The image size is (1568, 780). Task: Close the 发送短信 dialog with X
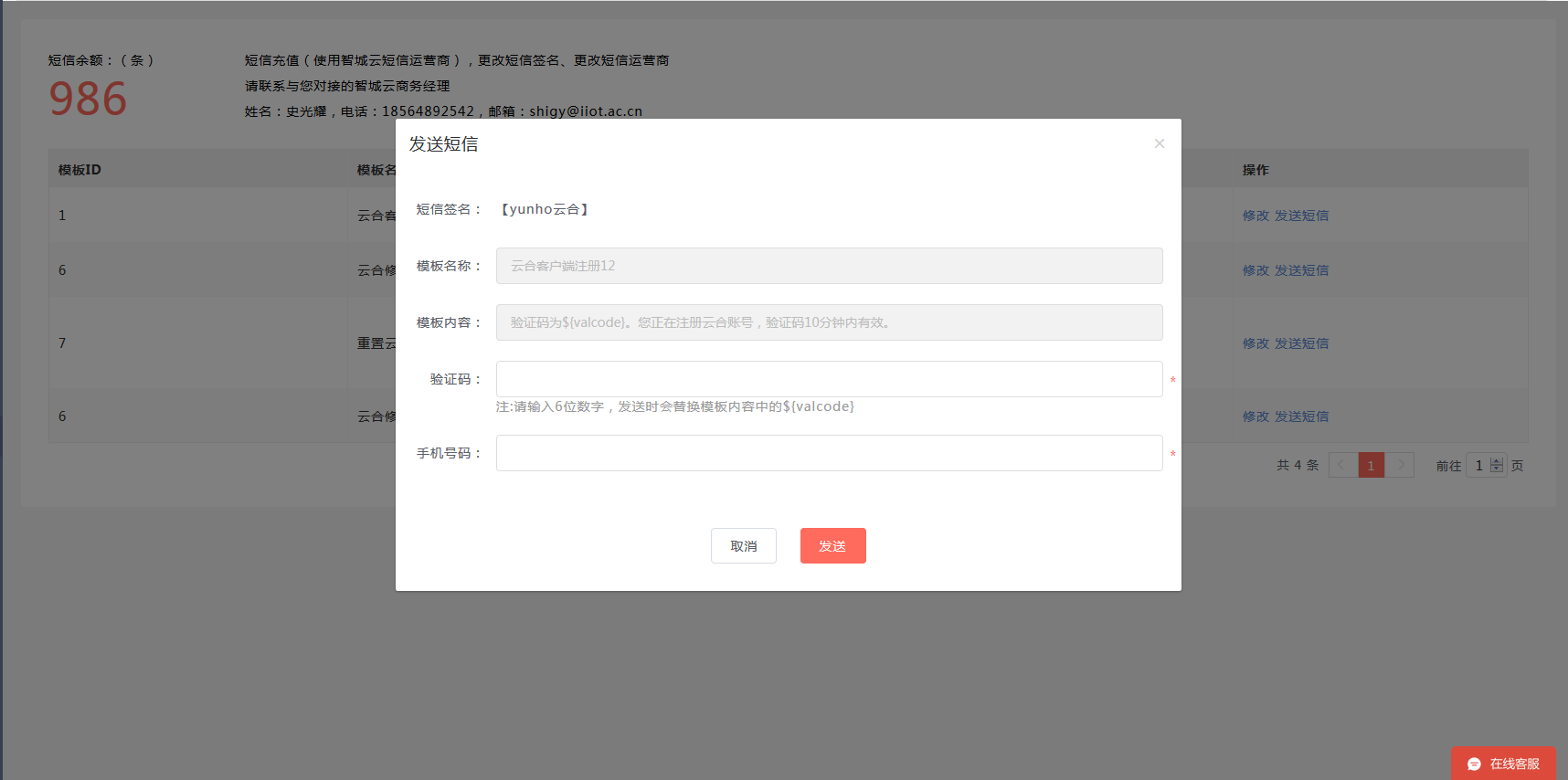tap(1159, 143)
